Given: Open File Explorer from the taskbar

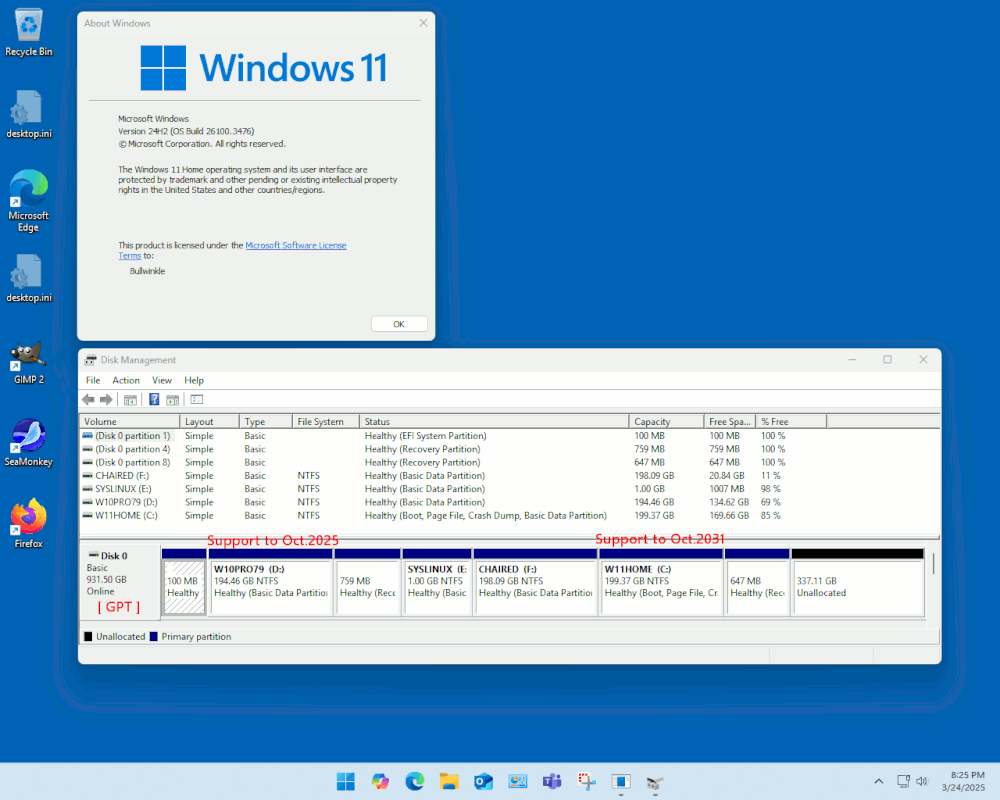Looking at the screenshot, I should pyautogui.click(x=449, y=781).
